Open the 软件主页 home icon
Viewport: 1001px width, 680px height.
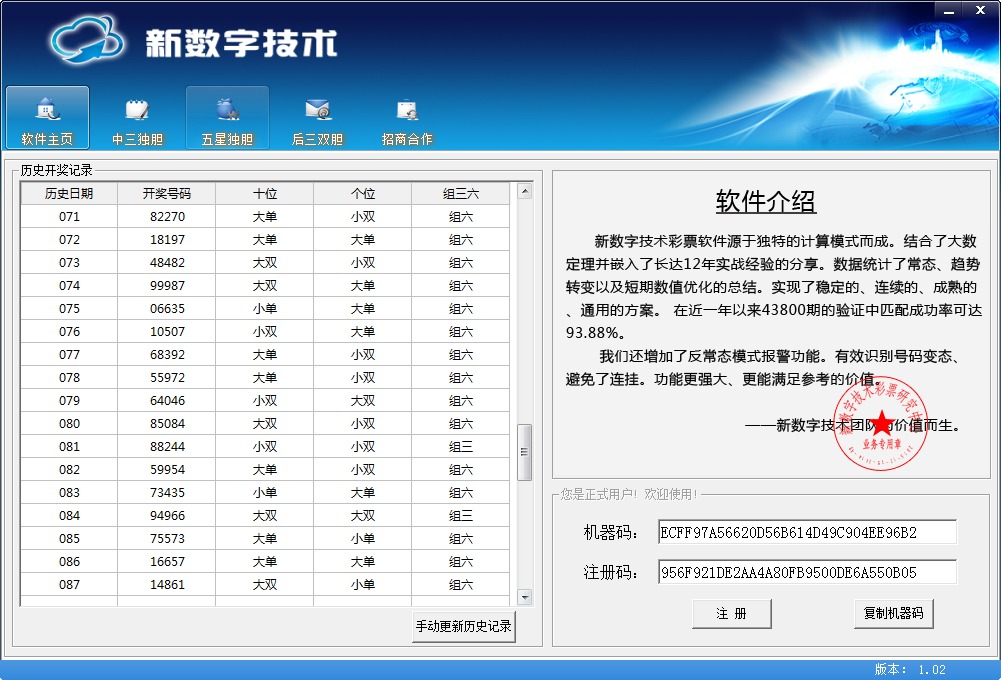[x=47, y=109]
